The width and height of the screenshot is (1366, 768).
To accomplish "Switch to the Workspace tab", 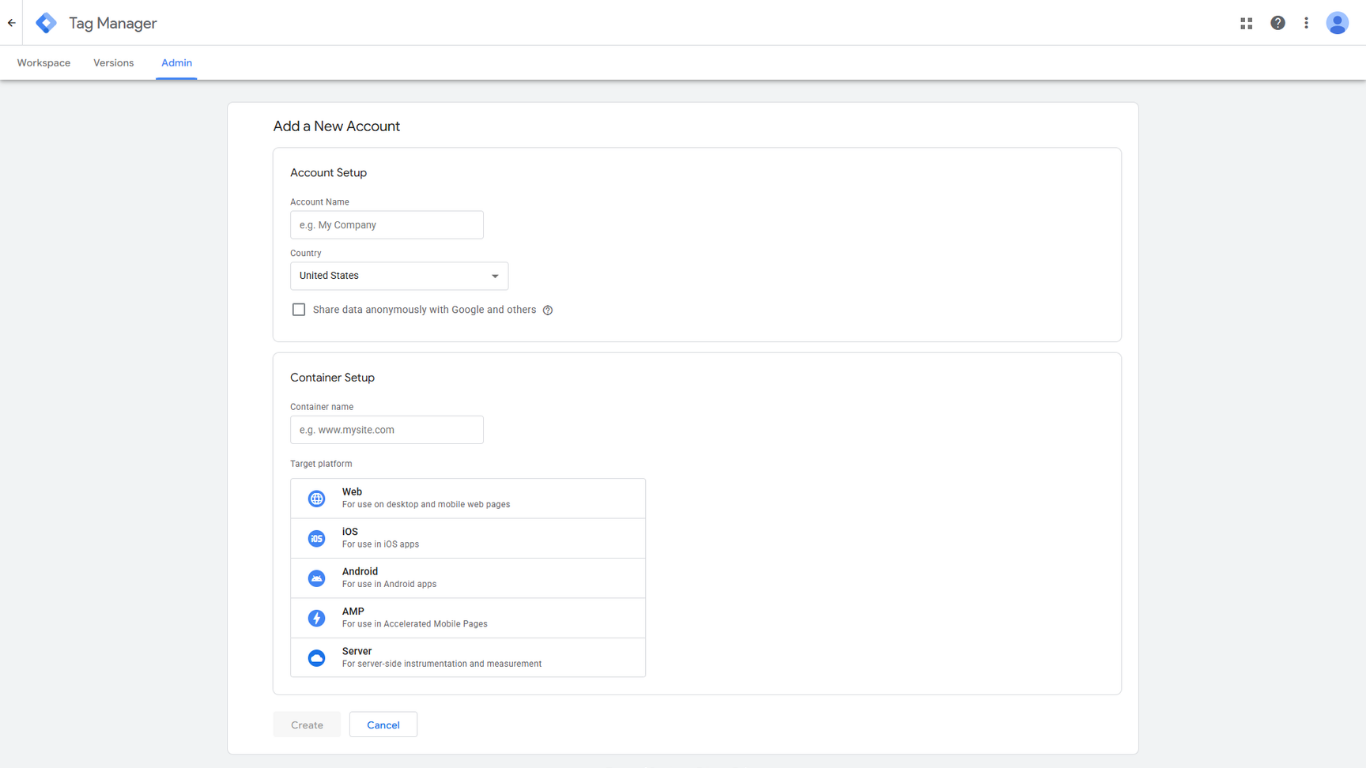I will (x=43, y=62).
